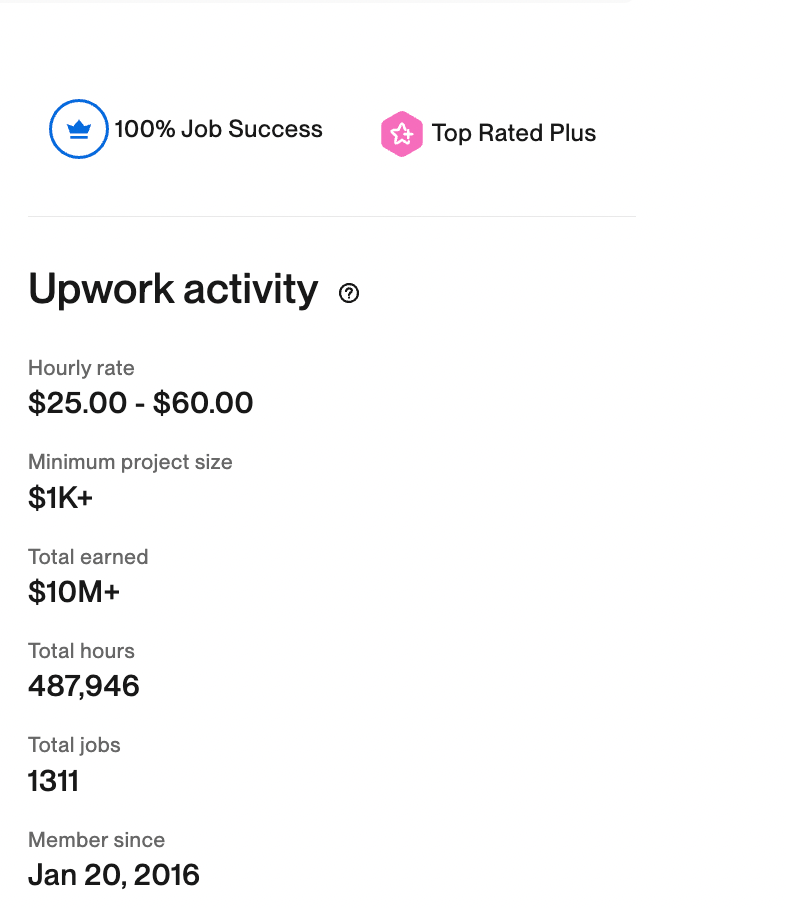Click the "Total hours" label
786x908 pixels.
point(81,651)
